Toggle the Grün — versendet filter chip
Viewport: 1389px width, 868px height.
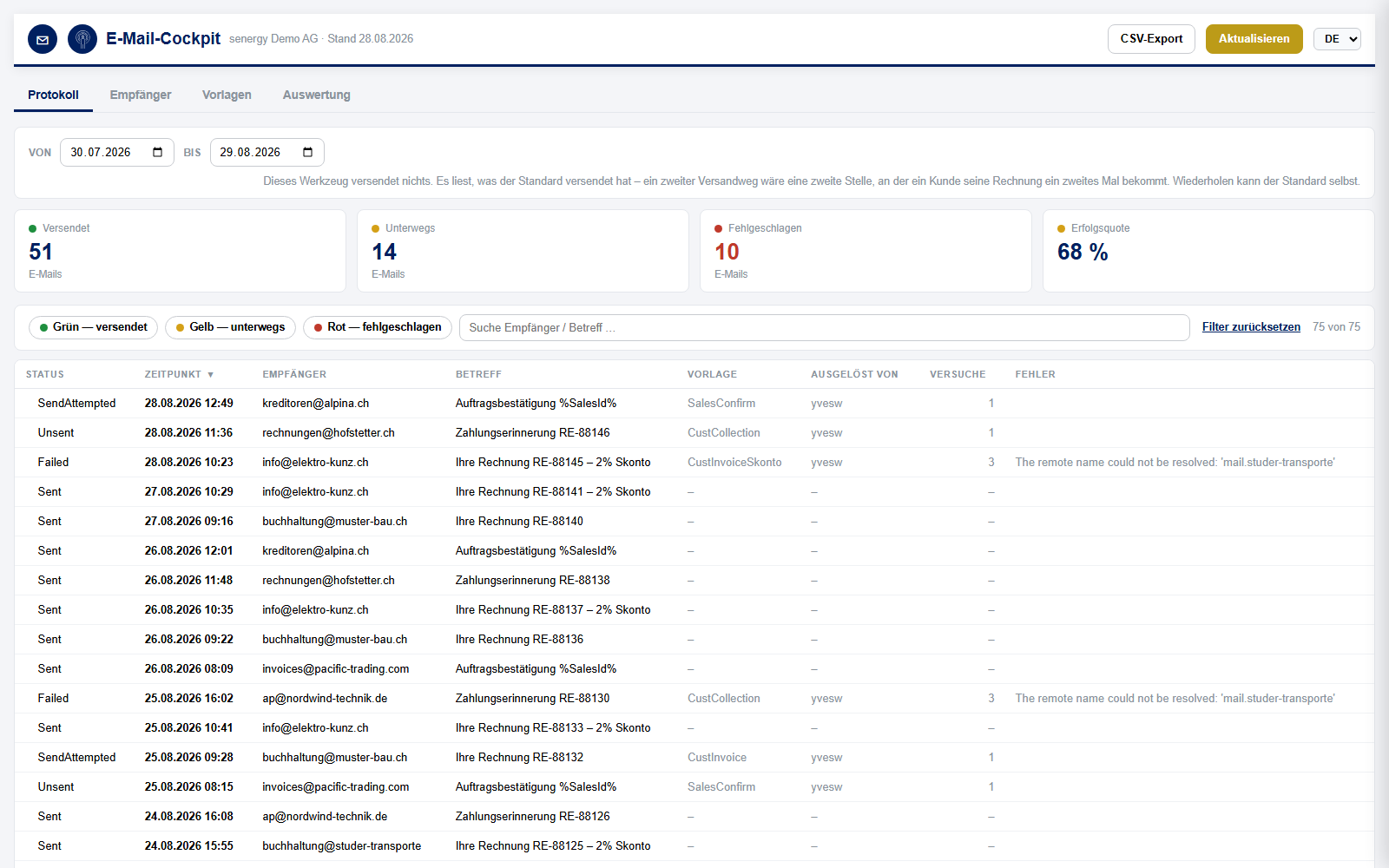pyautogui.click(x=94, y=327)
